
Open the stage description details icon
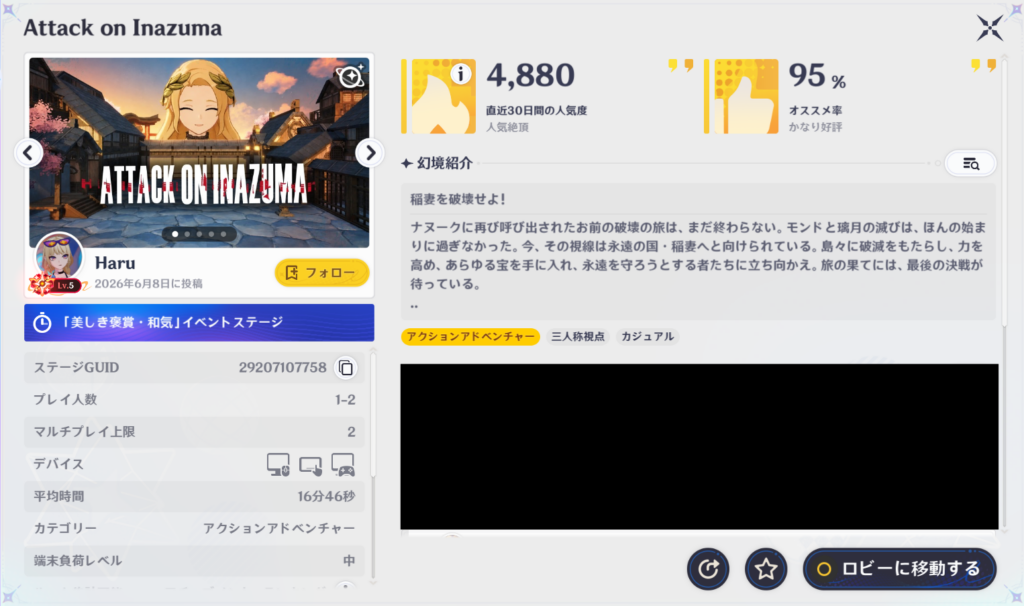[970, 163]
